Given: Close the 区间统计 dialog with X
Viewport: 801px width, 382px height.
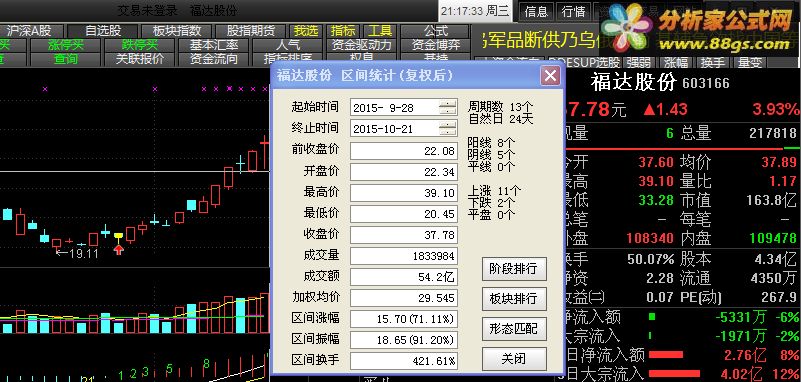Looking at the screenshot, I should [x=550, y=76].
